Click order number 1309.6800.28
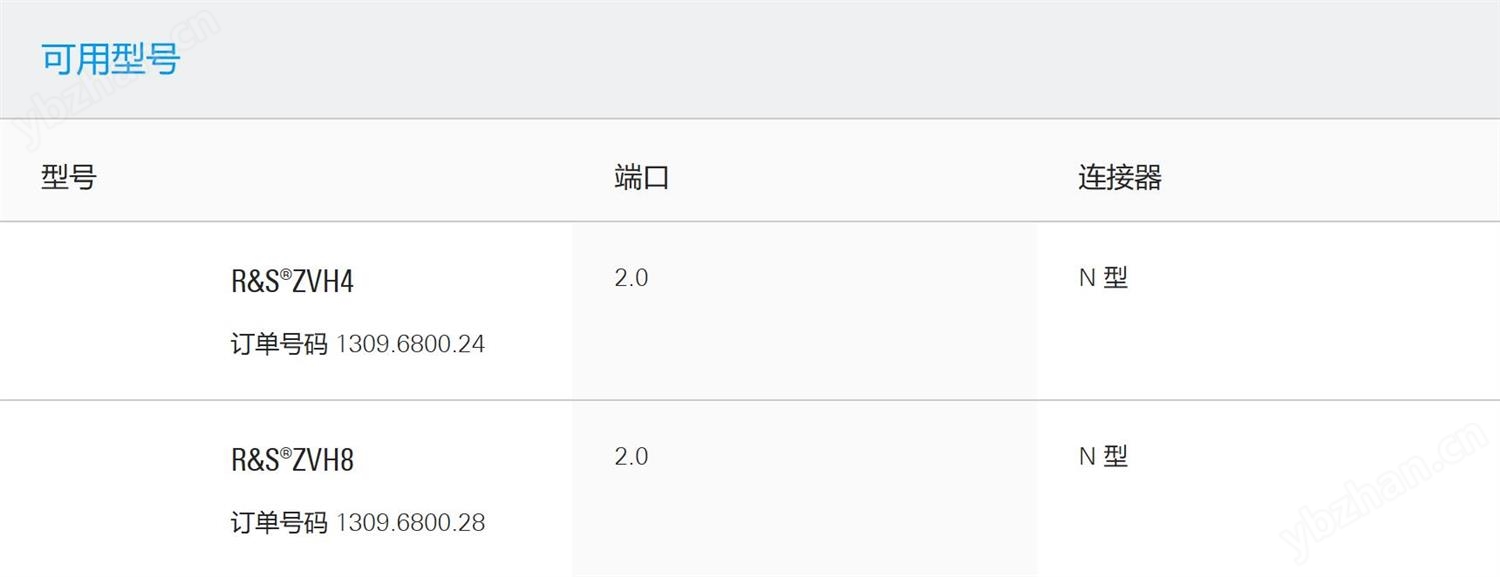The width and height of the screenshot is (1500, 577). (410, 523)
